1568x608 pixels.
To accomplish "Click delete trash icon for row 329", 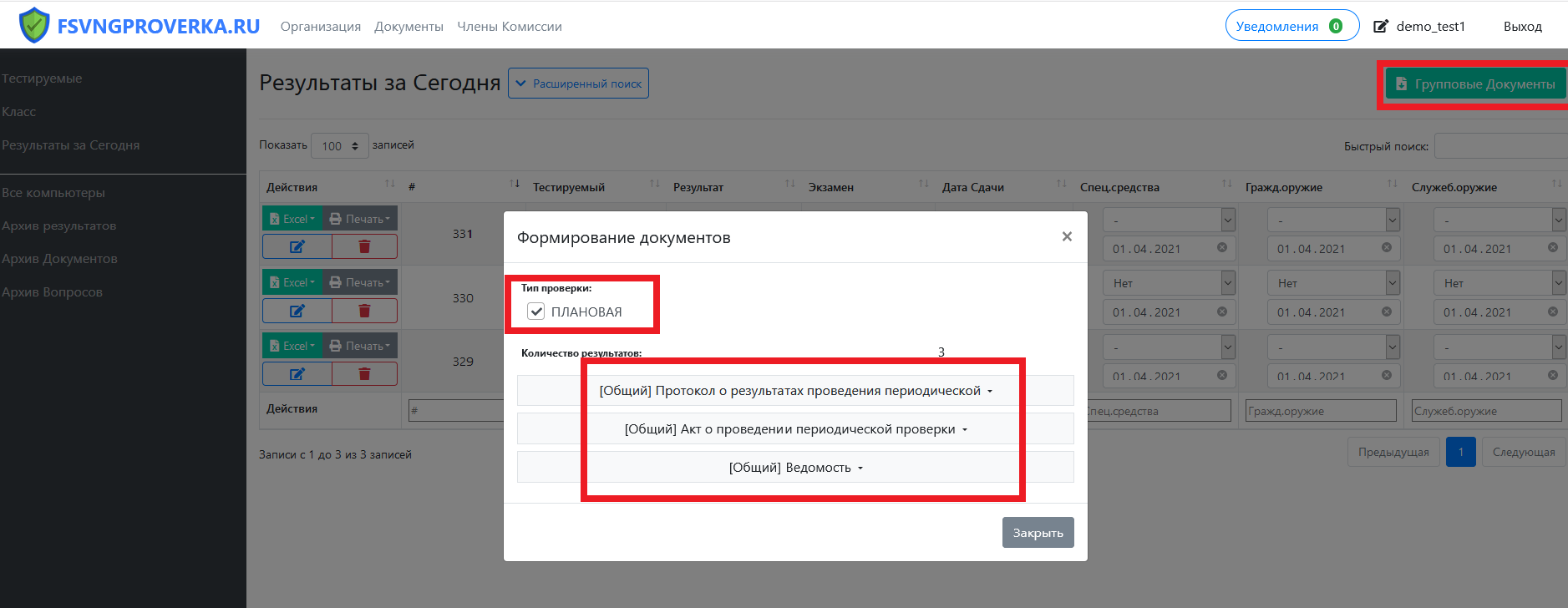I will pos(364,374).
